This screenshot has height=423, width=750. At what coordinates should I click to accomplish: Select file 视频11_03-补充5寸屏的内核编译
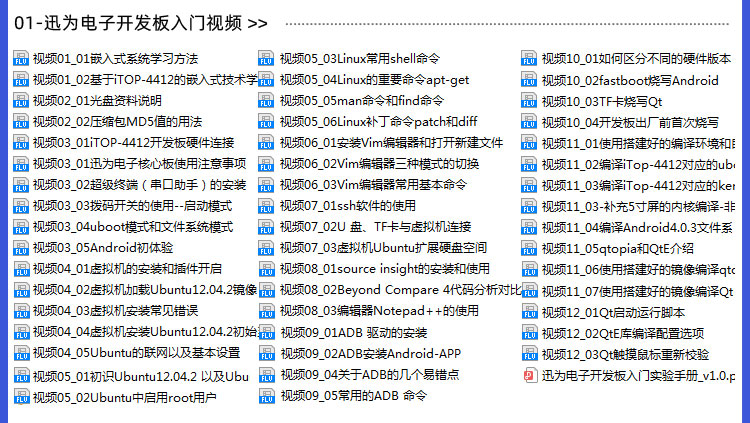point(638,207)
